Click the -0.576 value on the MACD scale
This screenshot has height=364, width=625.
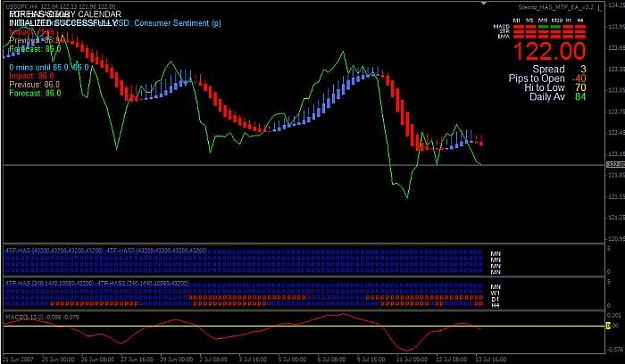click(615, 350)
